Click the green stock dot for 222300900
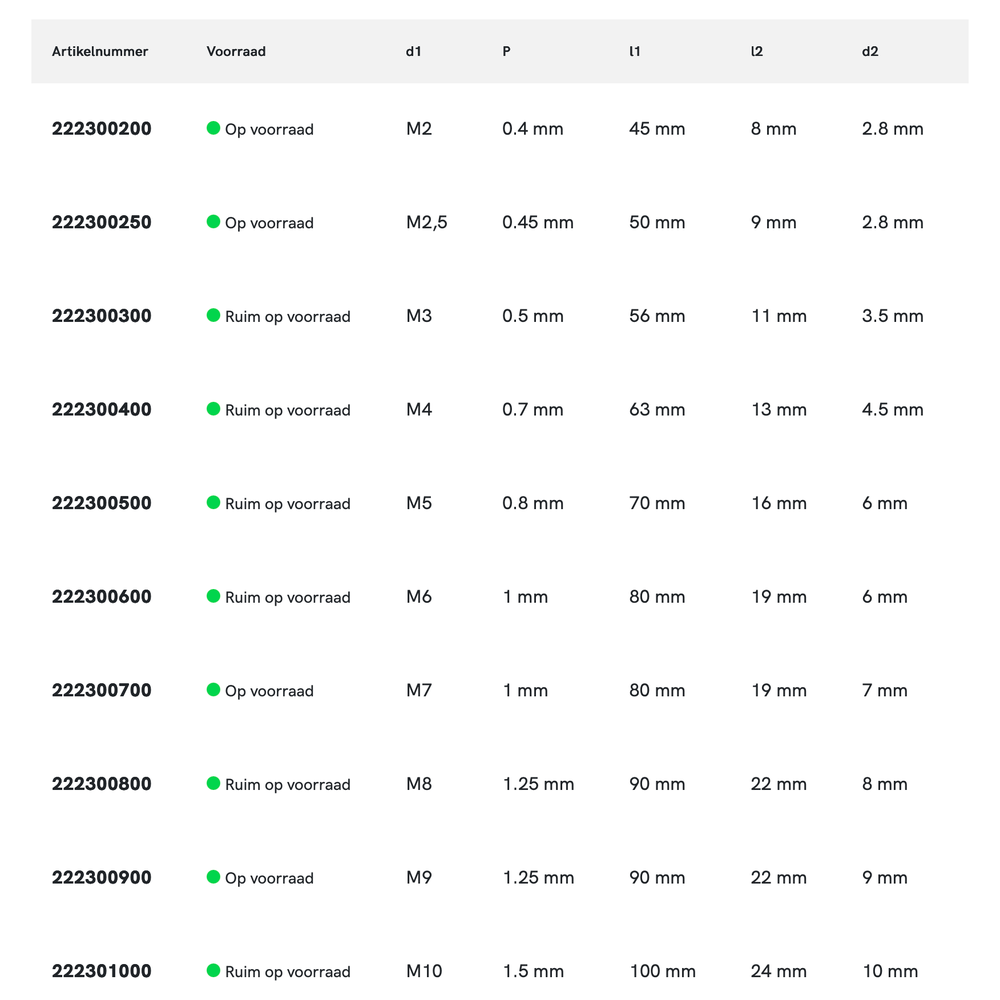The image size is (1000, 1000). tap(213, 877)
